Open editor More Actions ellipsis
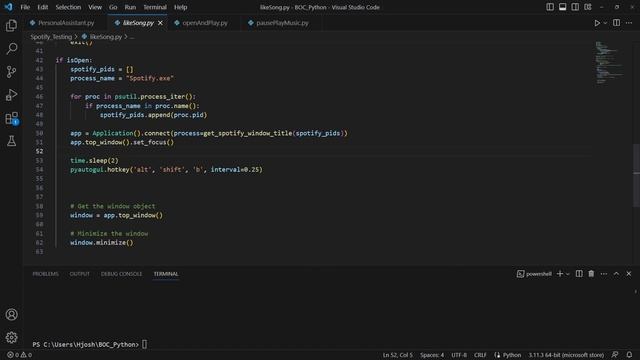Viewport: 640px width, 360px height. click(x=629, y=23)
